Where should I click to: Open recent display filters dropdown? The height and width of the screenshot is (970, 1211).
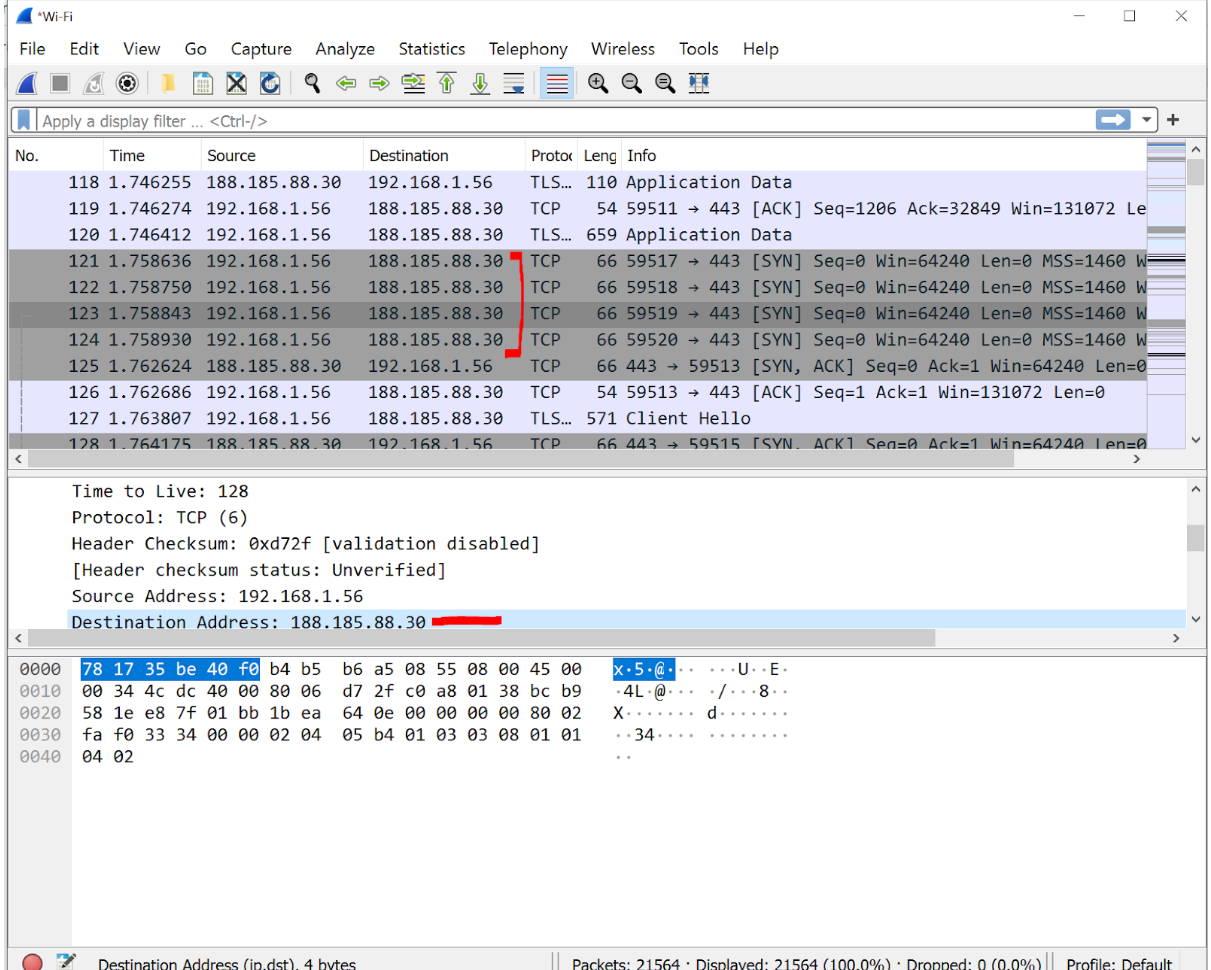coord(1146,120)
